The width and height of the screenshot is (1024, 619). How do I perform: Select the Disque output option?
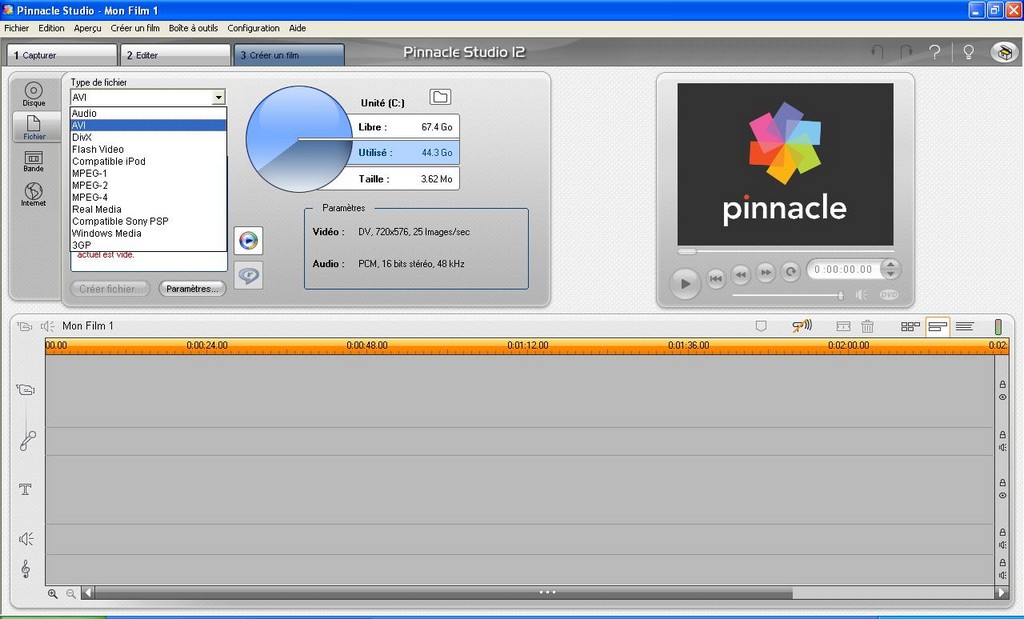pos(33,94)
